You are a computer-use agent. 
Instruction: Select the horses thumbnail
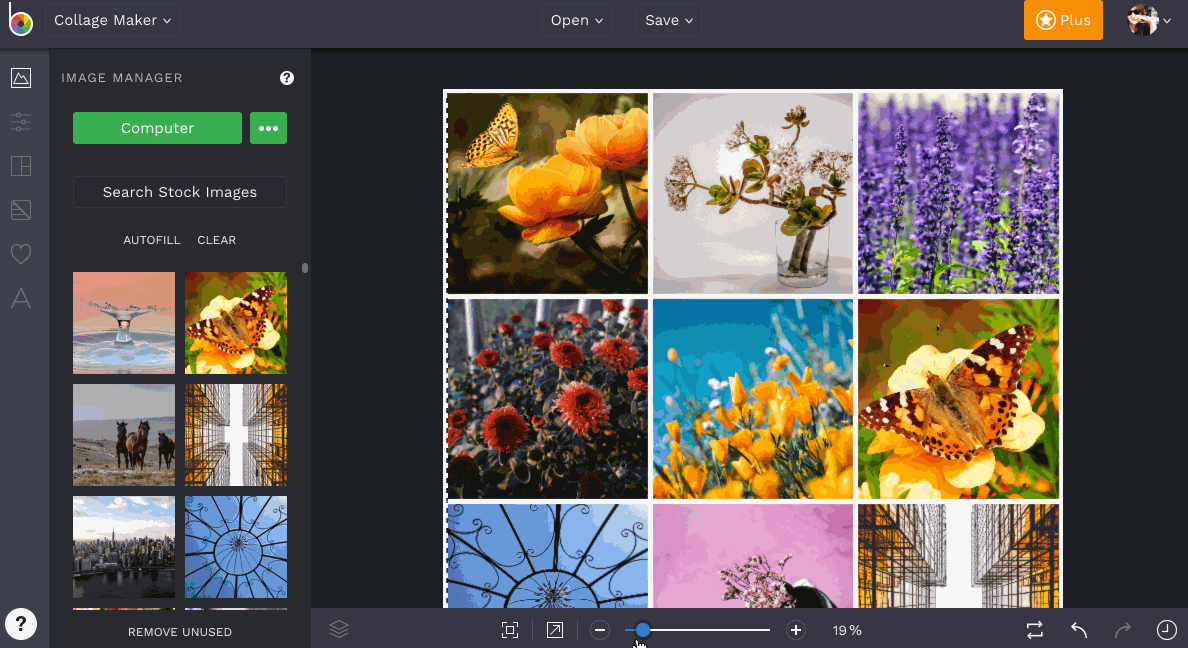[x=123, y=435]
